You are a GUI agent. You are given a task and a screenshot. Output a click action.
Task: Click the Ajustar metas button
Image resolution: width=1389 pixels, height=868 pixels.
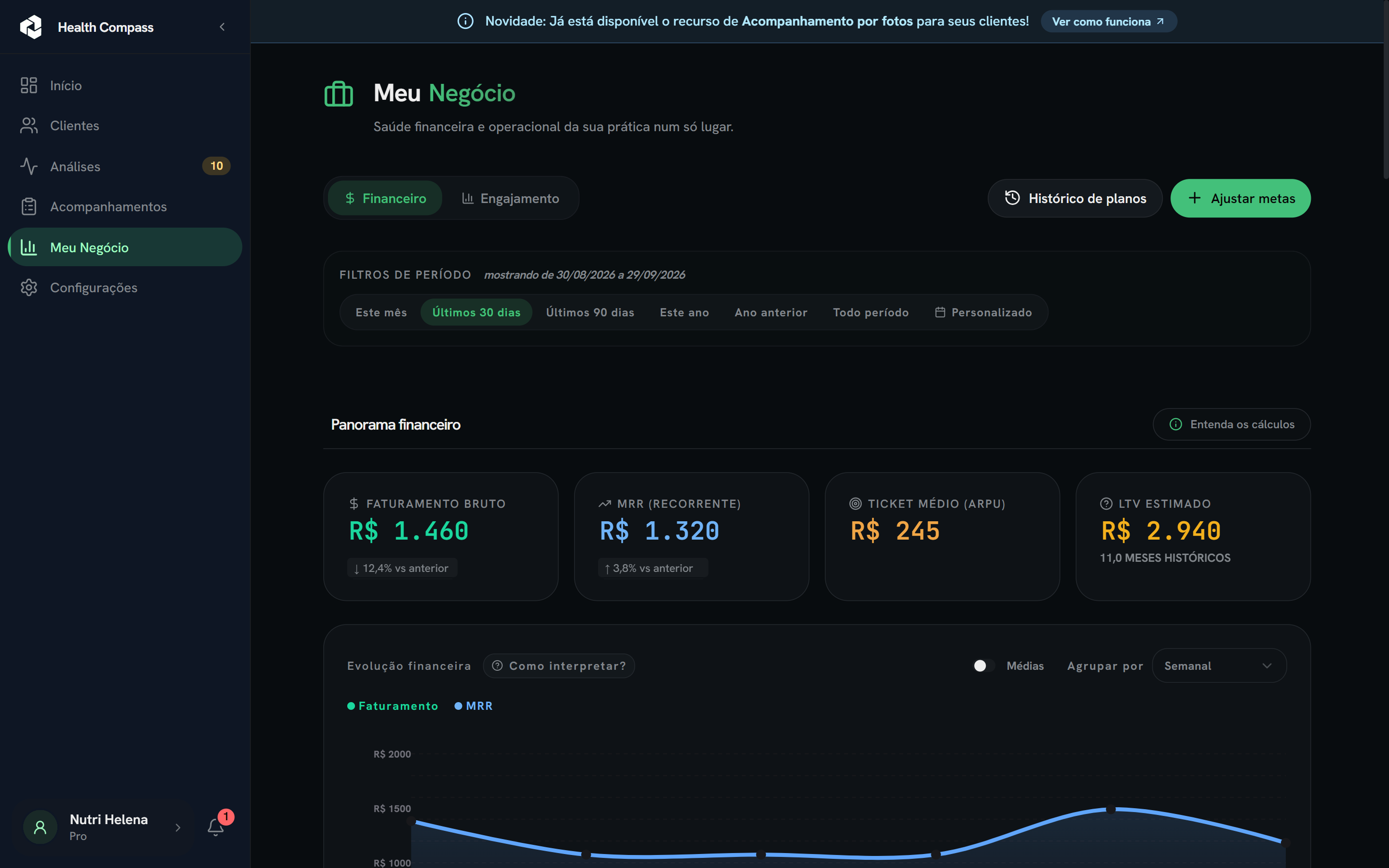[x=1240, y=198]
